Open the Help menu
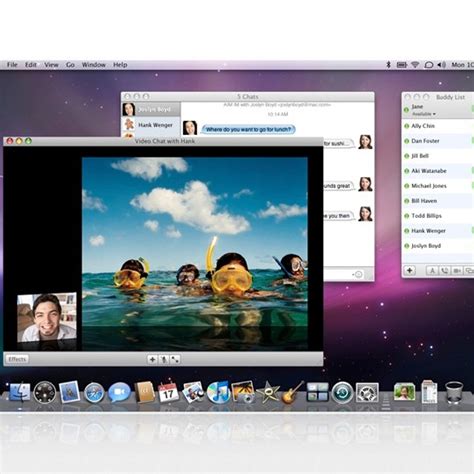474x474 pixels. click(x=120, y=65)
